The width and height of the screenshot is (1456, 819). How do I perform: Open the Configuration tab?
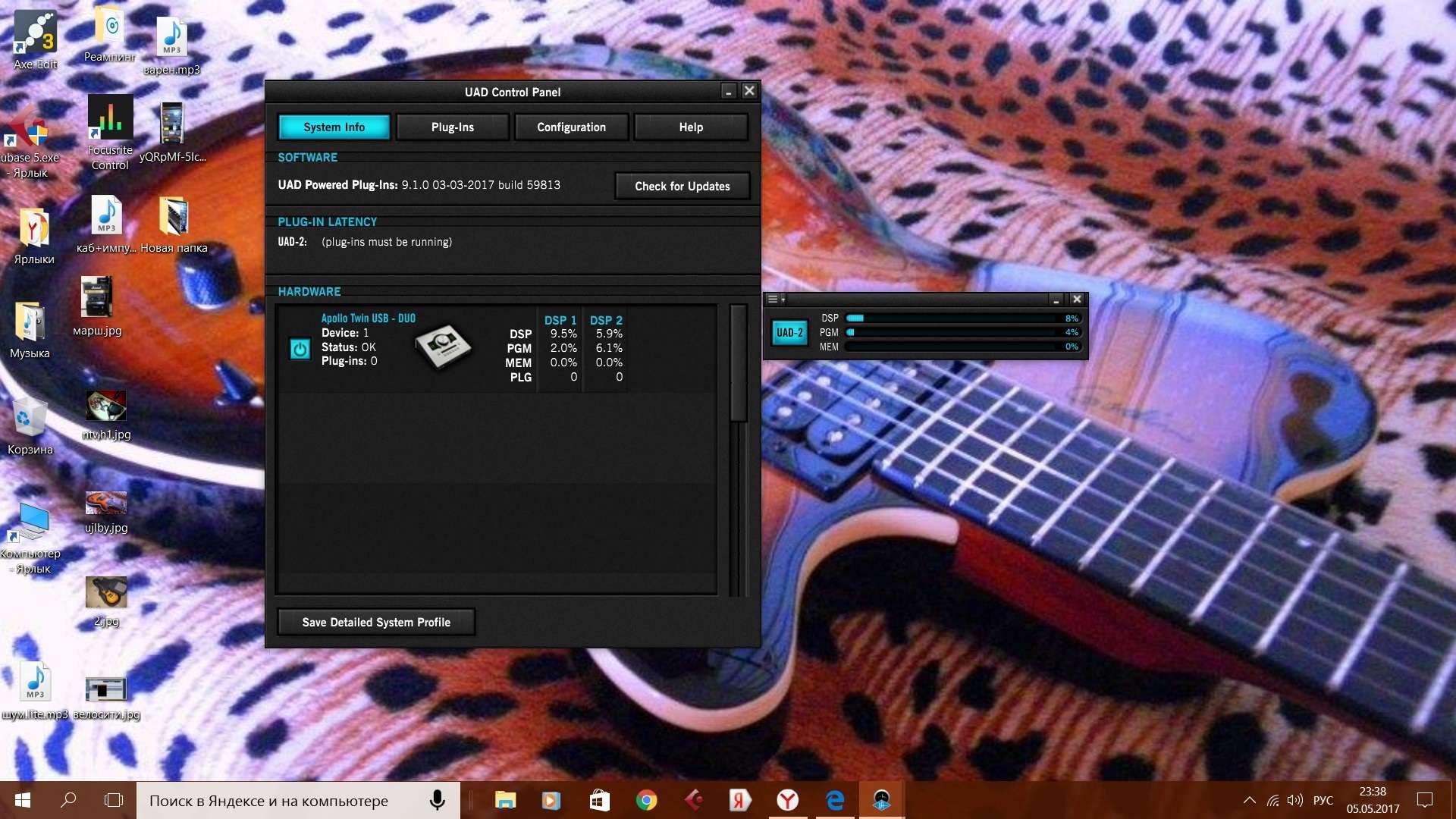pos(571,127)
